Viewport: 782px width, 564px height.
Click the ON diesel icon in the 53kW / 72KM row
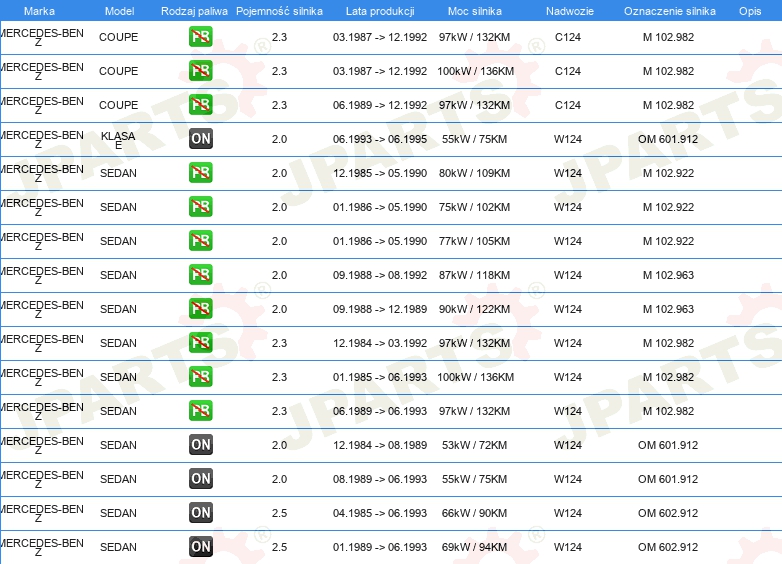click(200, 444)
